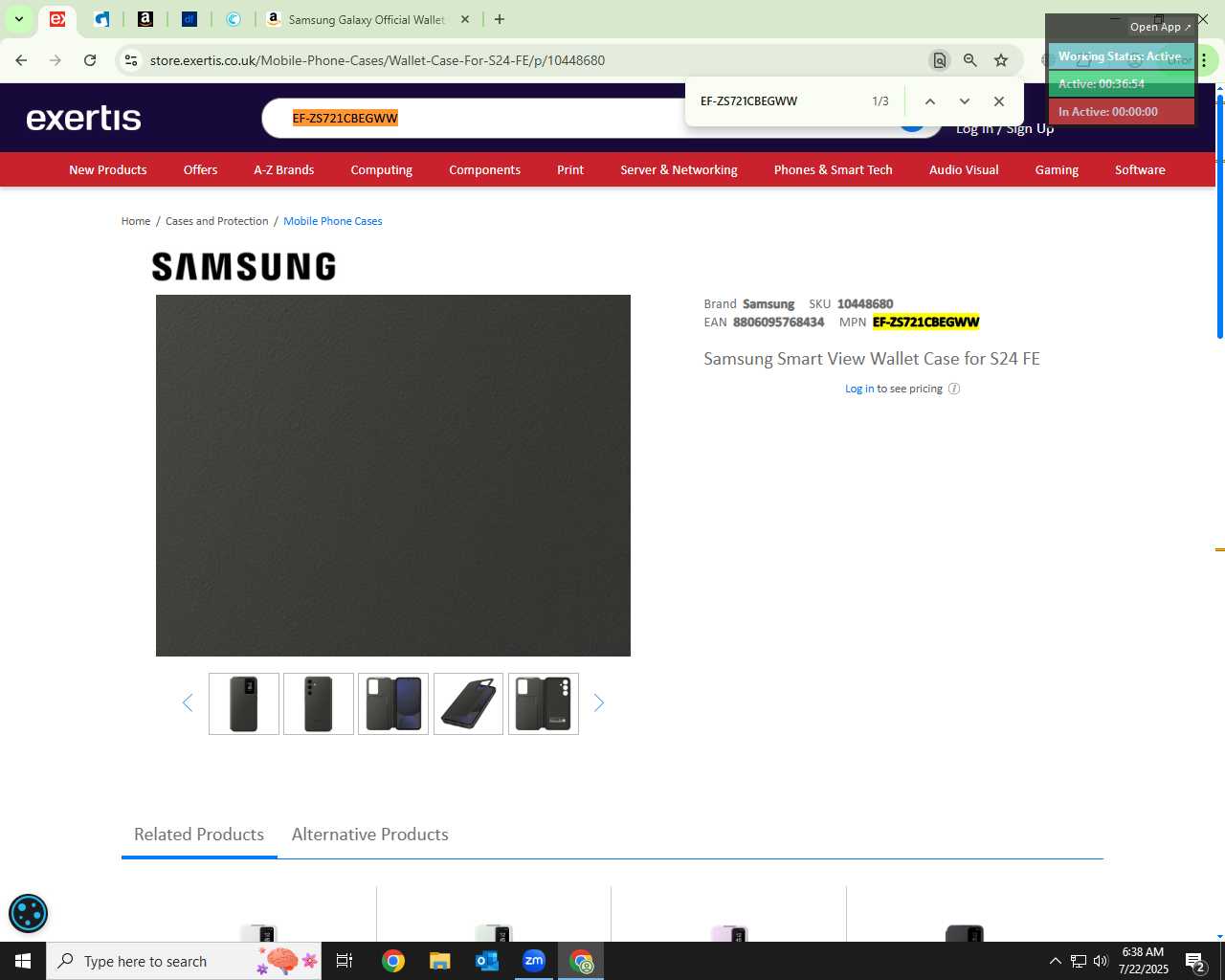The image size is (1225, 980).
Task: Click the Home breadcrumb
Action: click(x=136, y=221)
